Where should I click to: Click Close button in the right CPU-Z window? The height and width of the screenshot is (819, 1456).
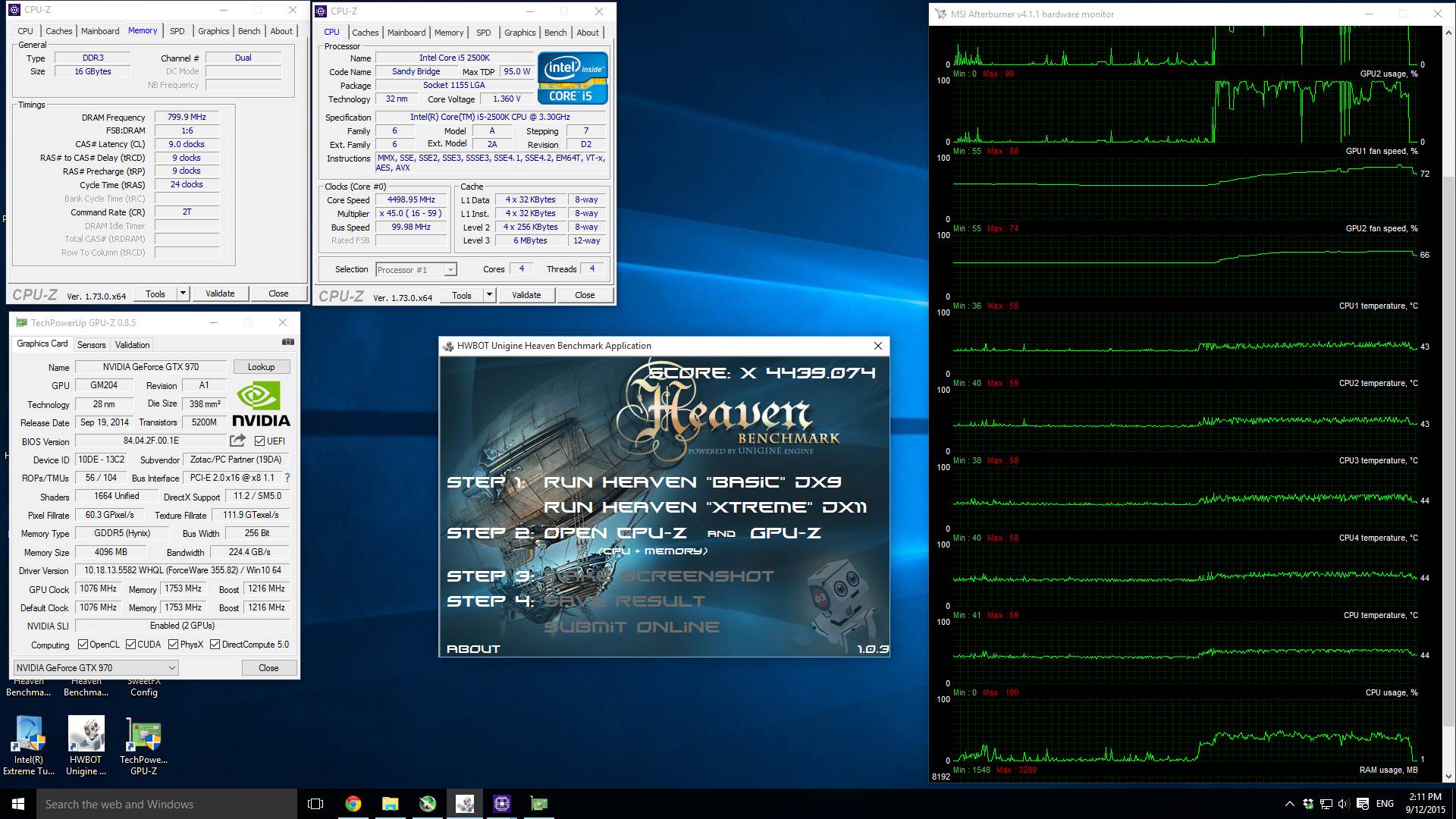pyautogui.click(x=585, y=295)
